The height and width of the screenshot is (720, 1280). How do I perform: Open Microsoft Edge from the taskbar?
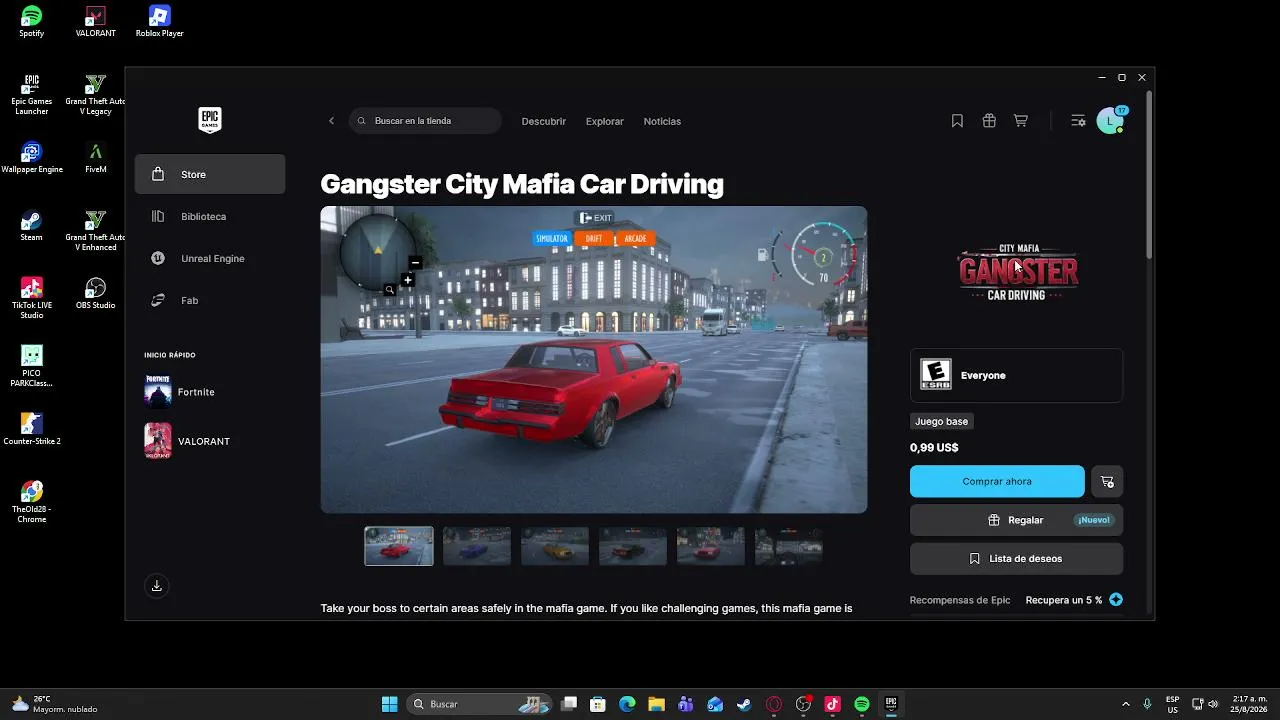(627, 704)
